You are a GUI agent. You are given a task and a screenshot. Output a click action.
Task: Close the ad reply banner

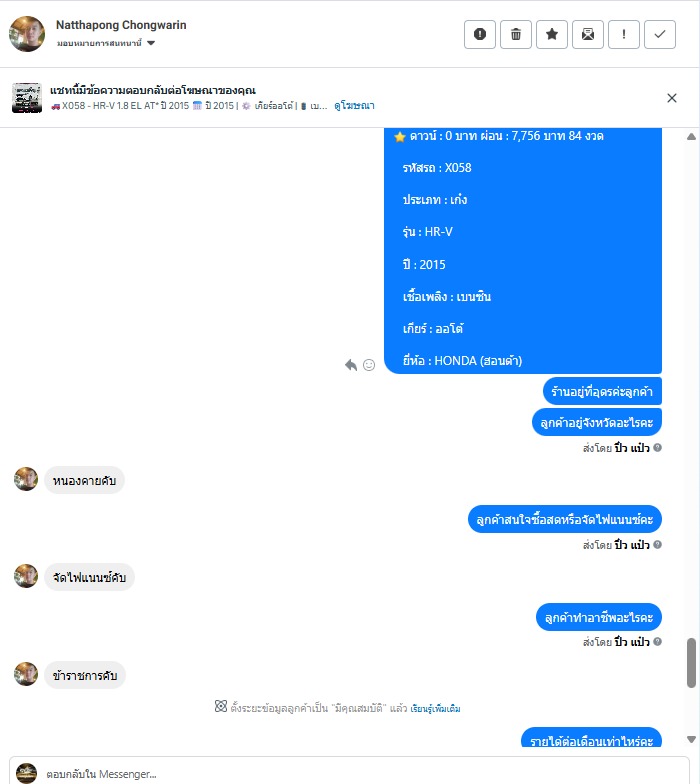[x=672, y=98]
